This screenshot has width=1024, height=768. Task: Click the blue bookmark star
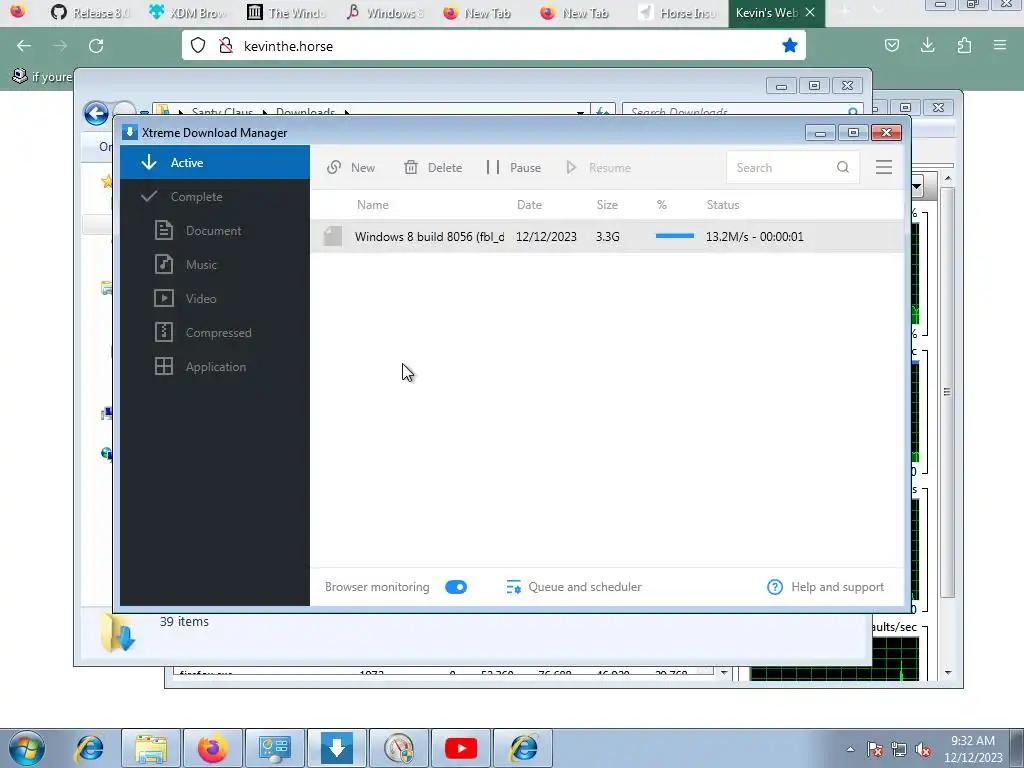(790, 45)
